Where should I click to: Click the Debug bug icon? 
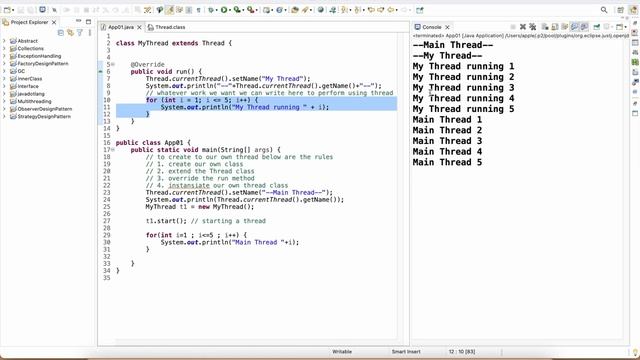coord(211,10)
